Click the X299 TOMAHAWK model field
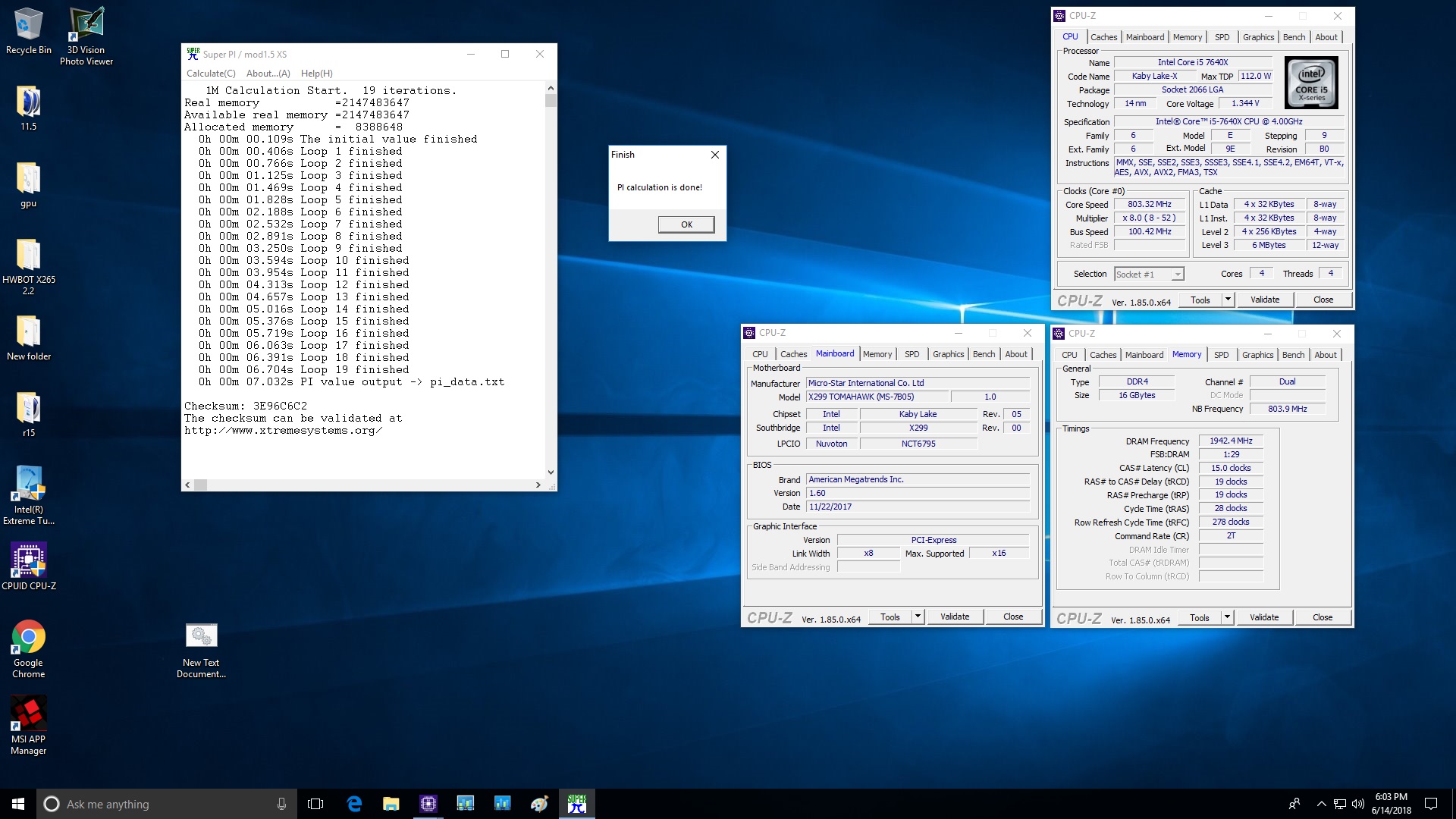Screen dimensions: 1456x819 (x=877, y=397)
